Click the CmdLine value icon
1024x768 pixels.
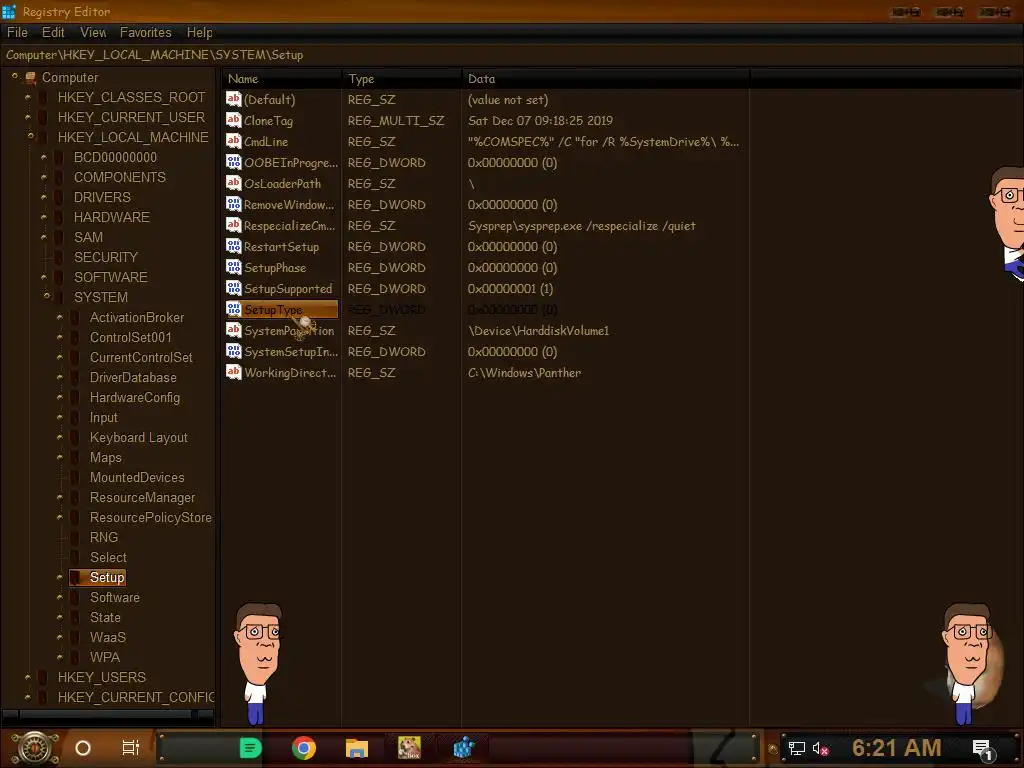coord(234,140)
